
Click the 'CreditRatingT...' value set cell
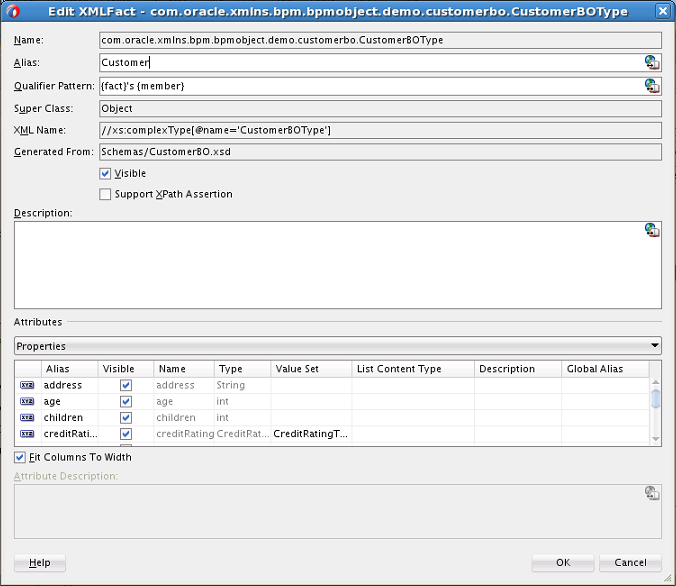point(311,434)
